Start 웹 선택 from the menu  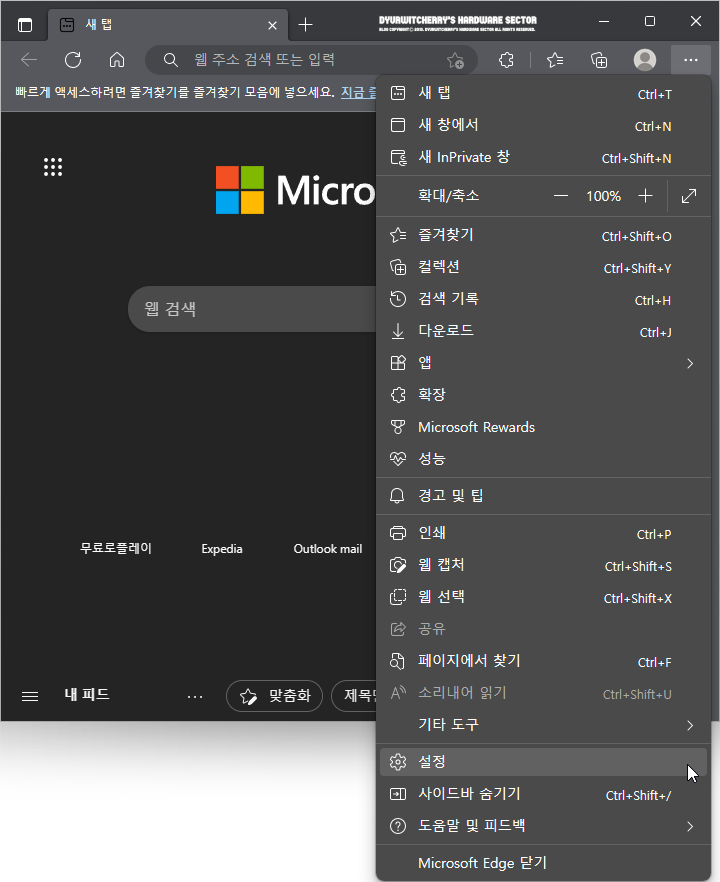tap(543, 597)
